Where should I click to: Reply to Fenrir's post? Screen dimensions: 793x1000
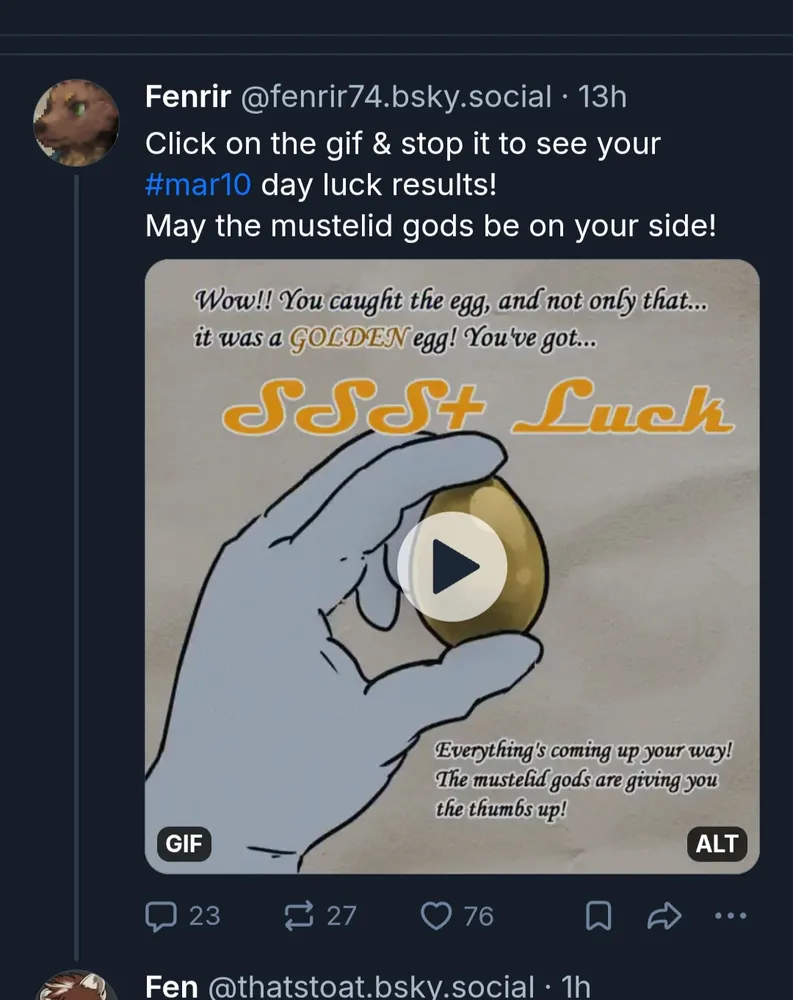[x=183, y=915]
